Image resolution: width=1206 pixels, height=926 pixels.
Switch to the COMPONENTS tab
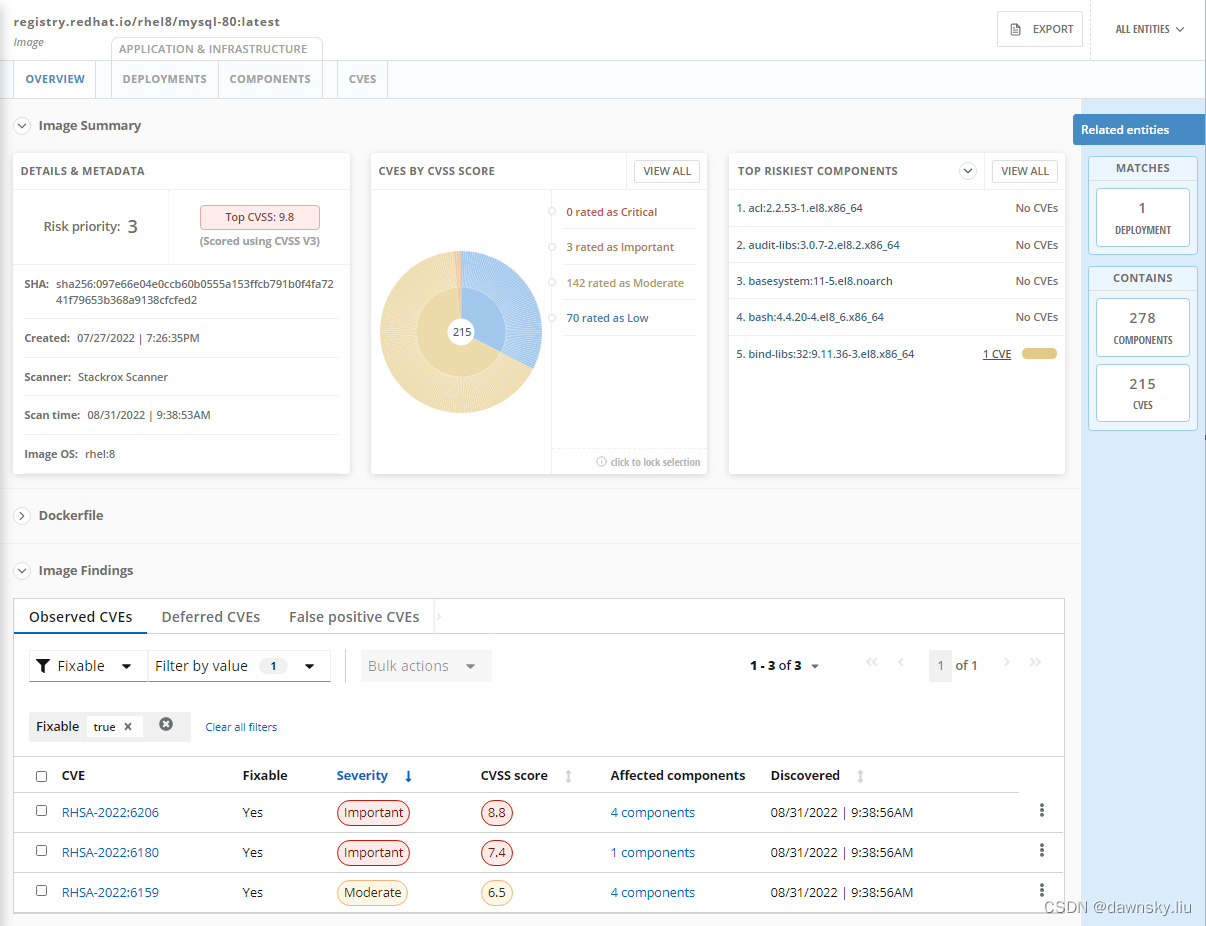(x=270, y=79)
